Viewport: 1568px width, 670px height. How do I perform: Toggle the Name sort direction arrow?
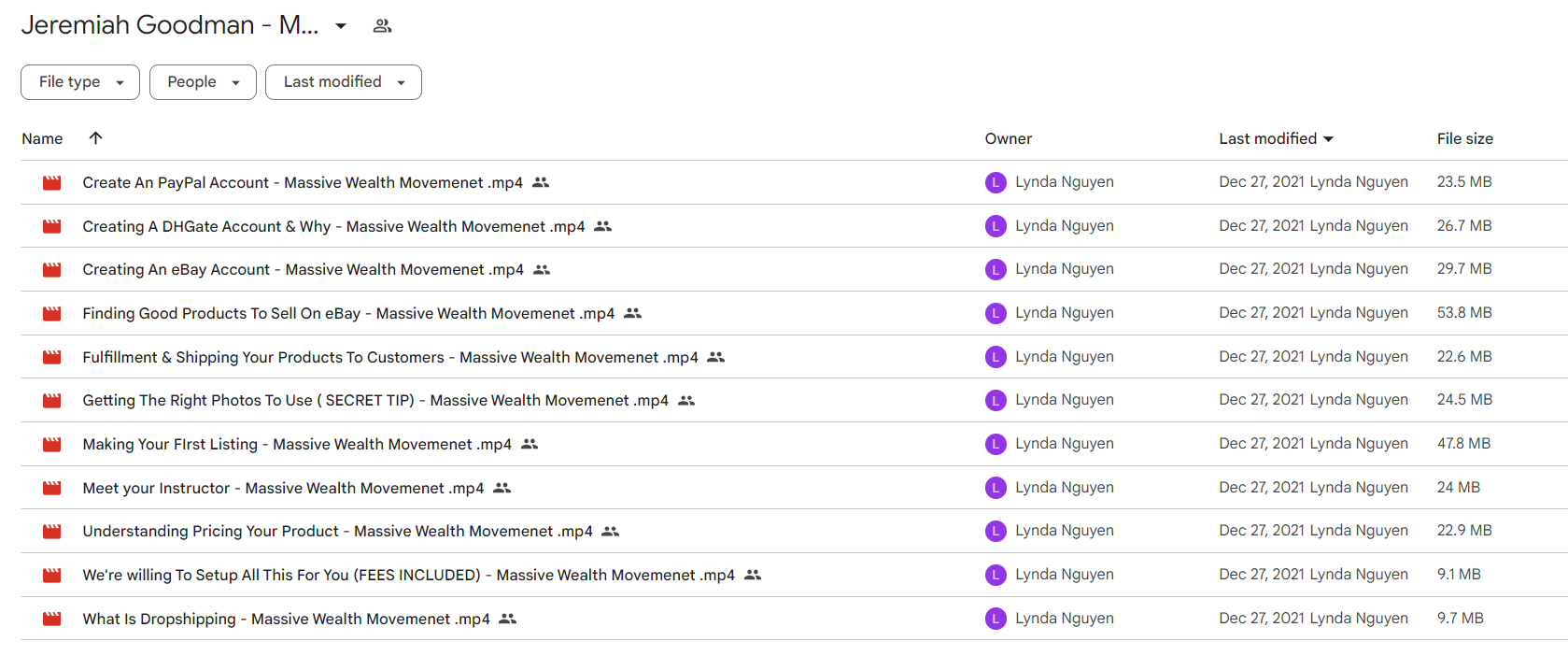tap(95, 138)
